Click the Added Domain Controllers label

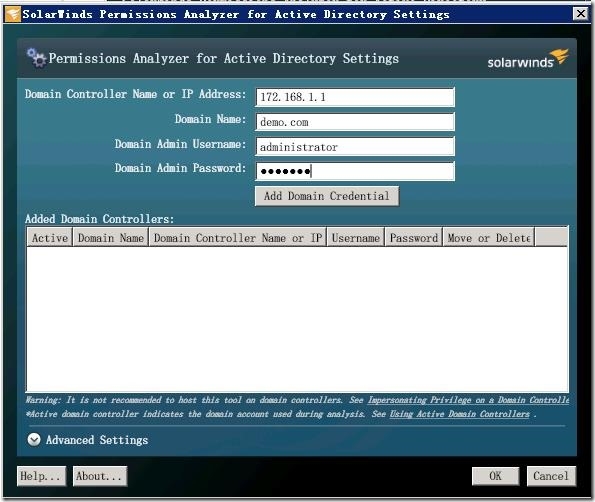click(x=99, y=219)
